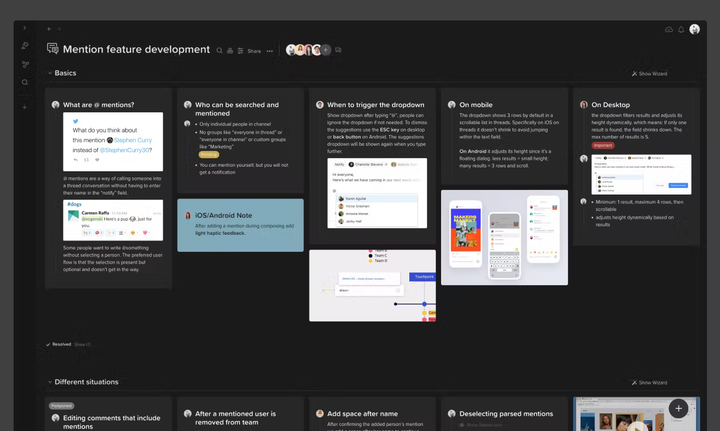Open the 'On mobile' card title
This screenshot has width=720, height=431.
pos(476,105)
